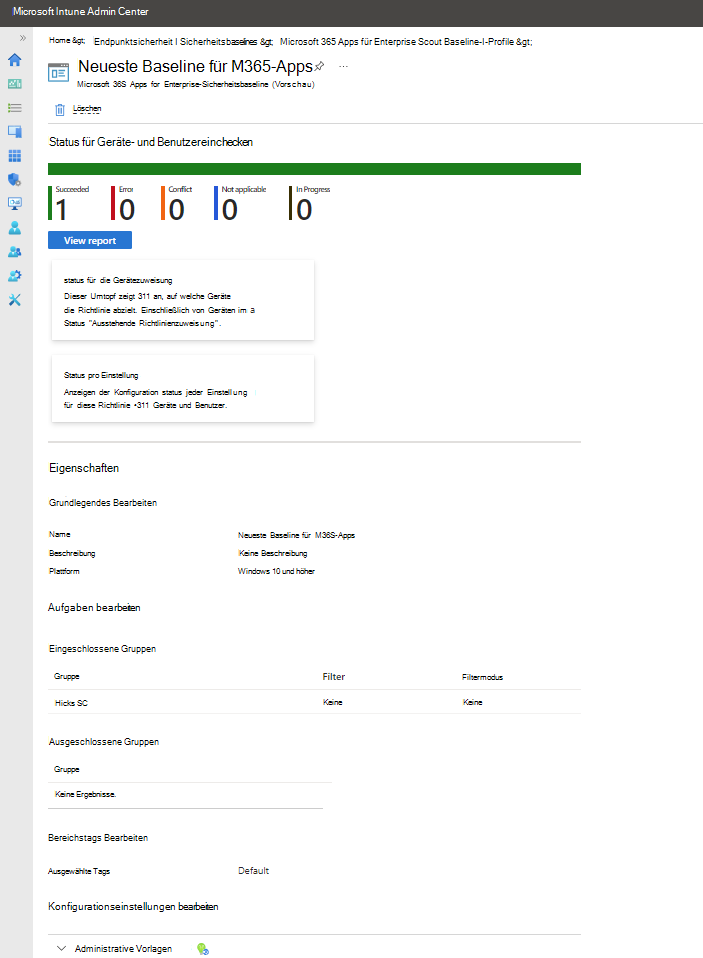The image size is (703, 958).
Task: Open the more options ellipsis menu
Action: [x=343, y=66]
